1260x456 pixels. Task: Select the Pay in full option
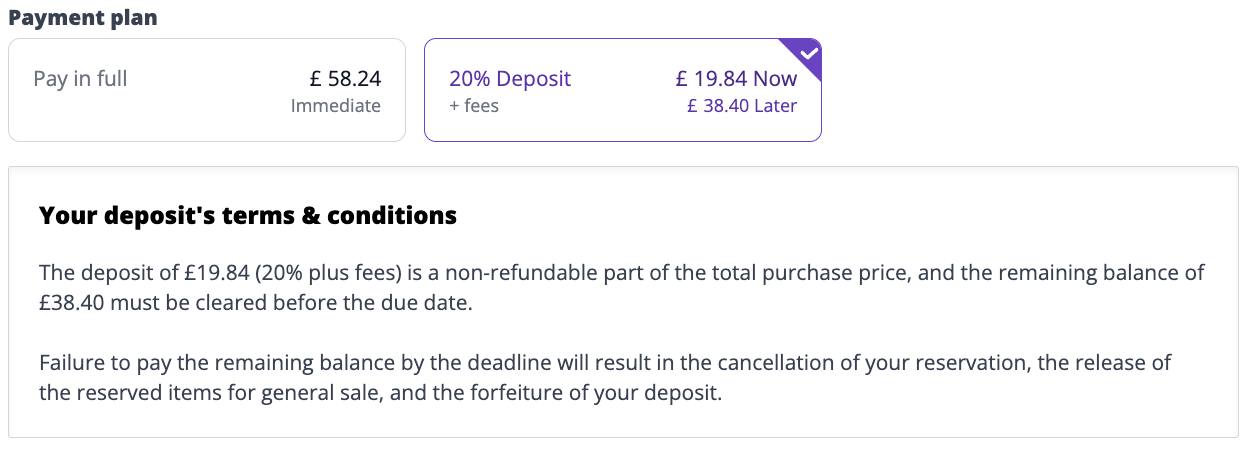click(x=207, y=90)
